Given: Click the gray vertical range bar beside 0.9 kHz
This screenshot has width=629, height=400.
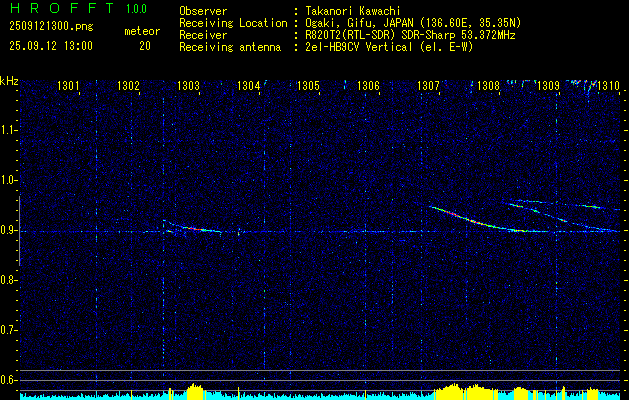Looking at the screenshot, I should 19,231.
